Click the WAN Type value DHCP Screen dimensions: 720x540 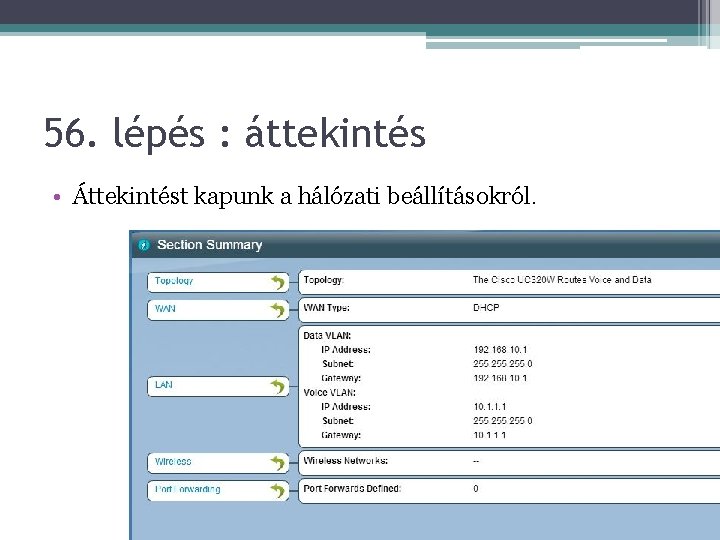tap(486, 308)
